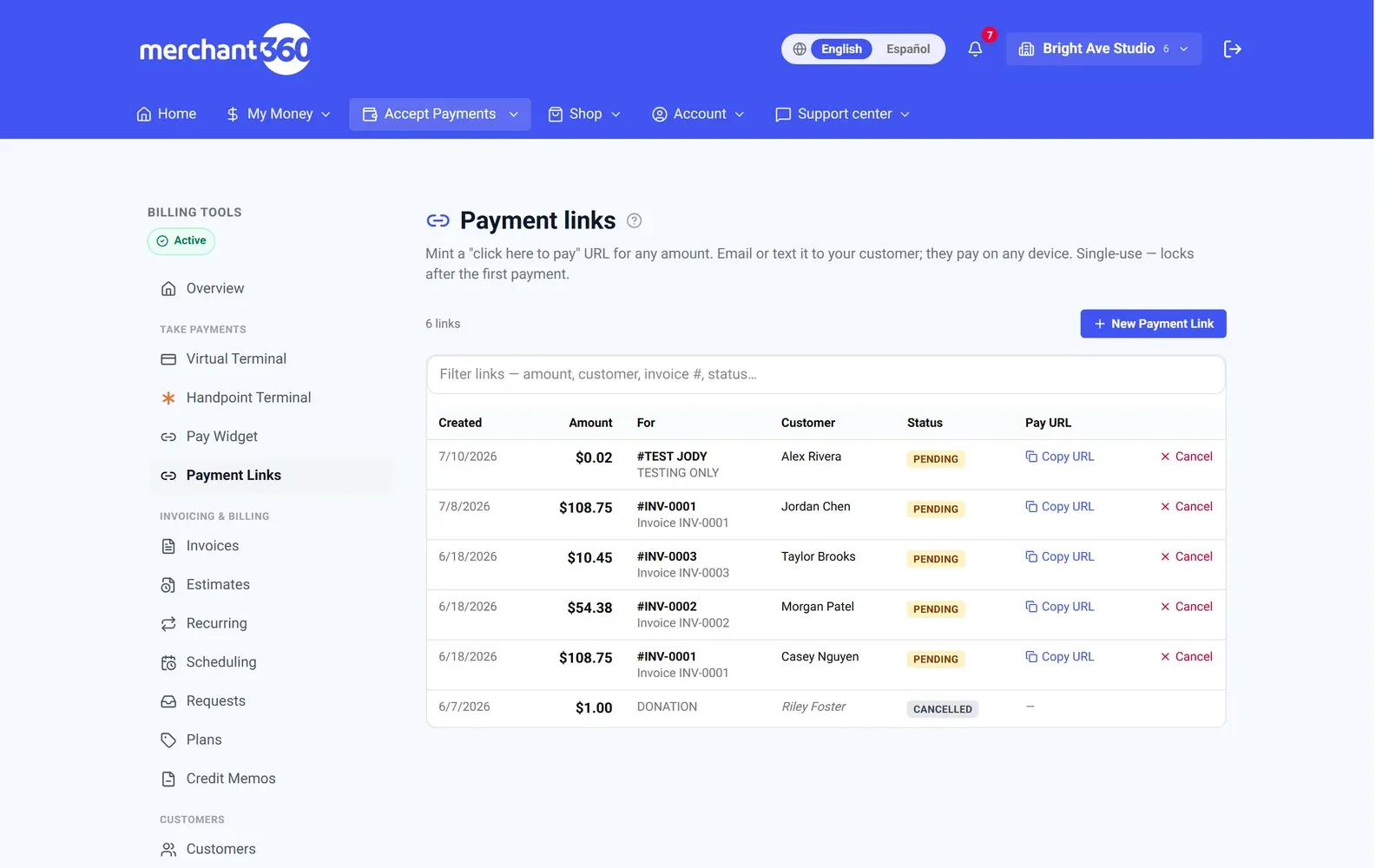
Task: Click the Handpoint Terminal asterisk icon
Action: [168, 398]
